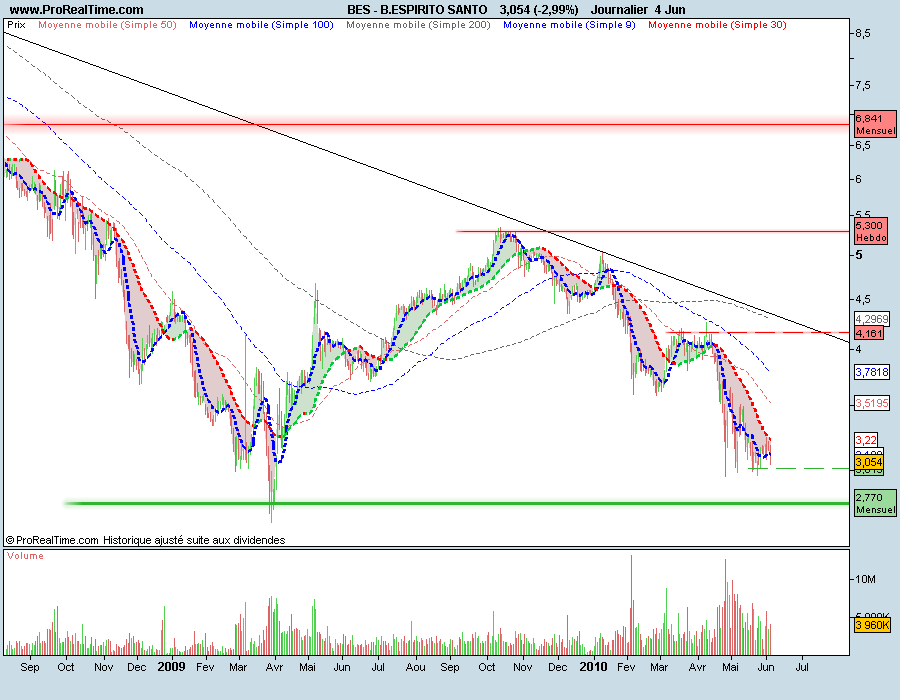Click the 4,161 red price label
The width and height of the screenshot is (900, 700).
point(869,333)
